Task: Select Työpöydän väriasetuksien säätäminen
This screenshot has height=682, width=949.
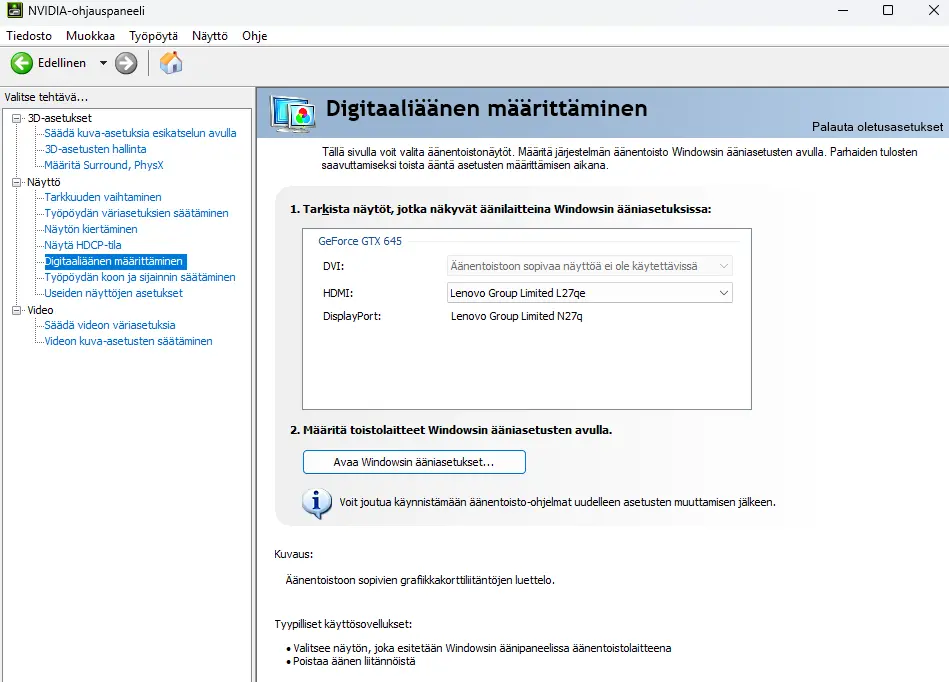Action: coord(136,213)
